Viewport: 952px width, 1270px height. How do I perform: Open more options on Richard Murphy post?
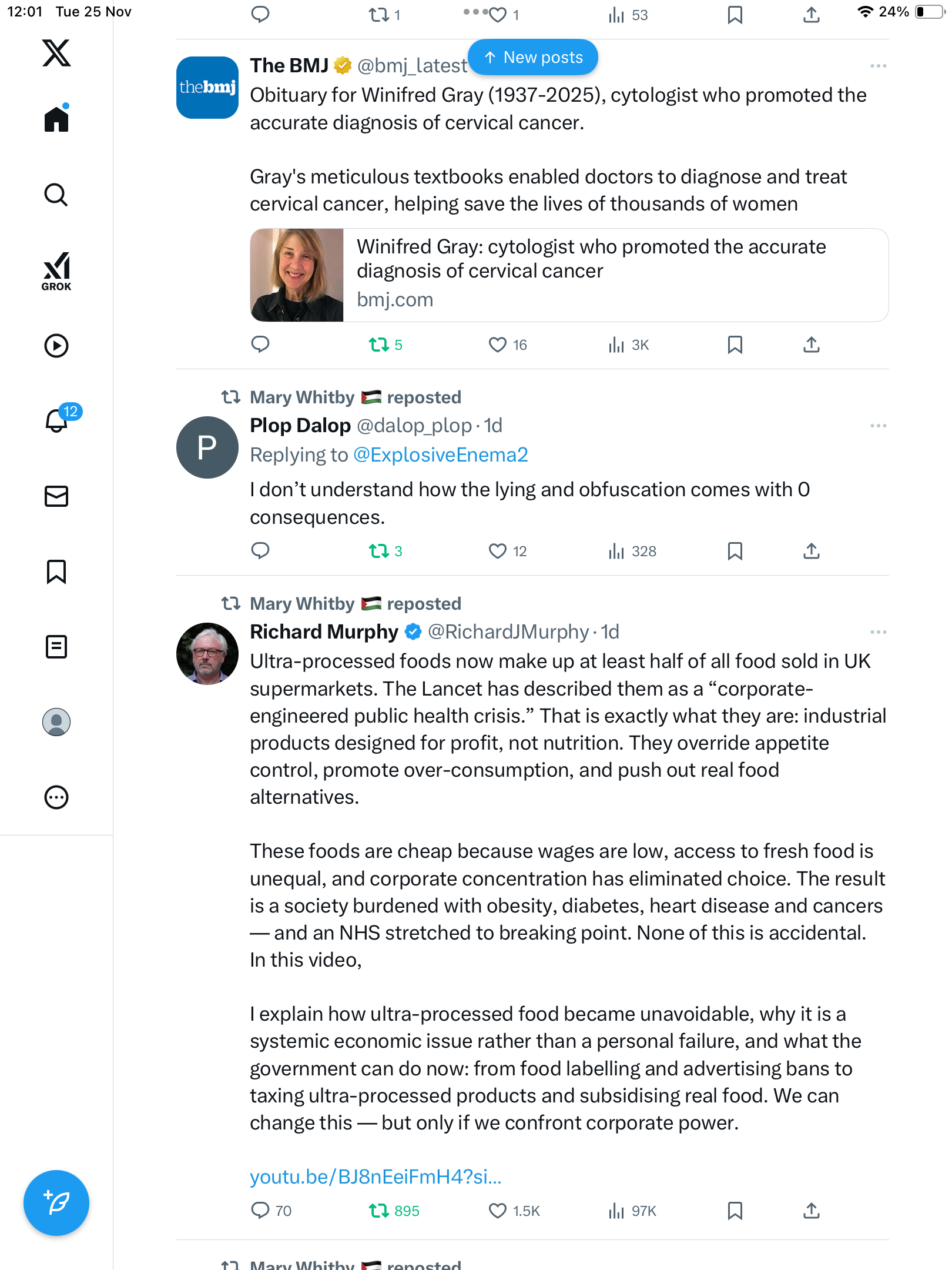878,632
